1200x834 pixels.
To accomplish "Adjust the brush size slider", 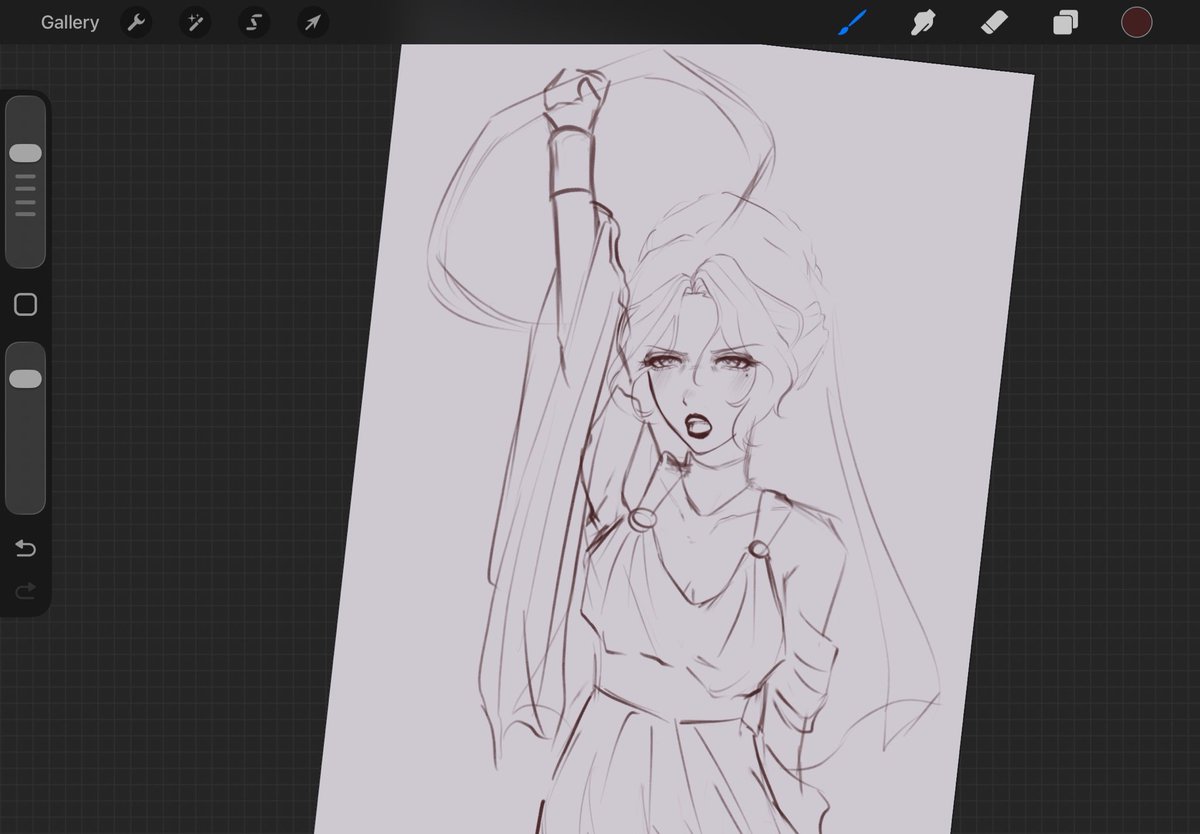I will pyautogui.click(x=25, y=154).
